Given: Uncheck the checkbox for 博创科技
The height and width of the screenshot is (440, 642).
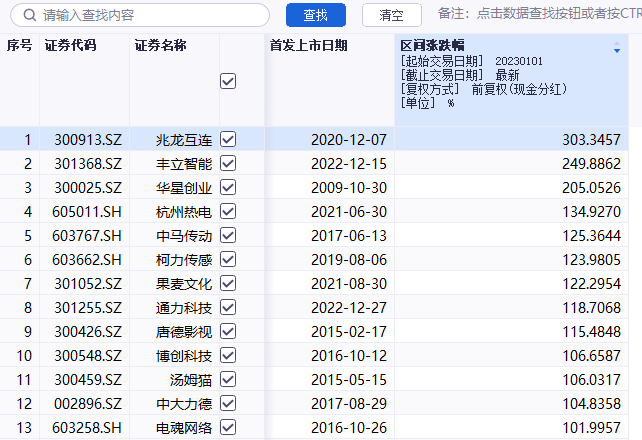Looking at the screenshot, I should pos(228,355).
